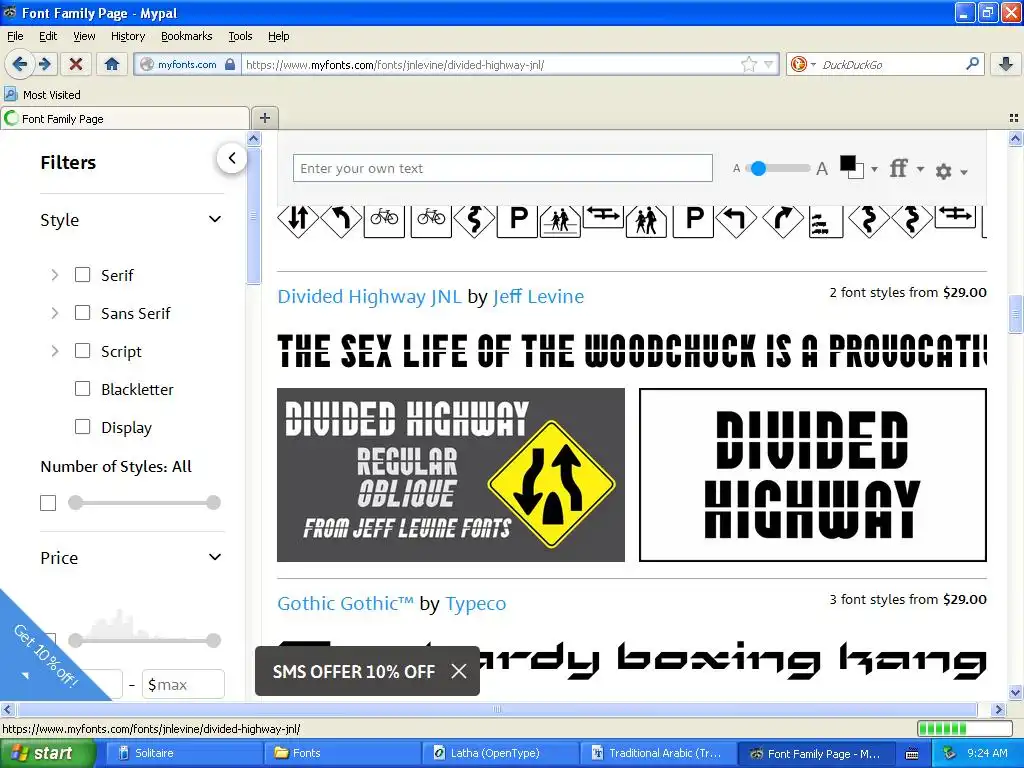Expand the Sans Serif subcategories arrow

(x=55, y=313)
